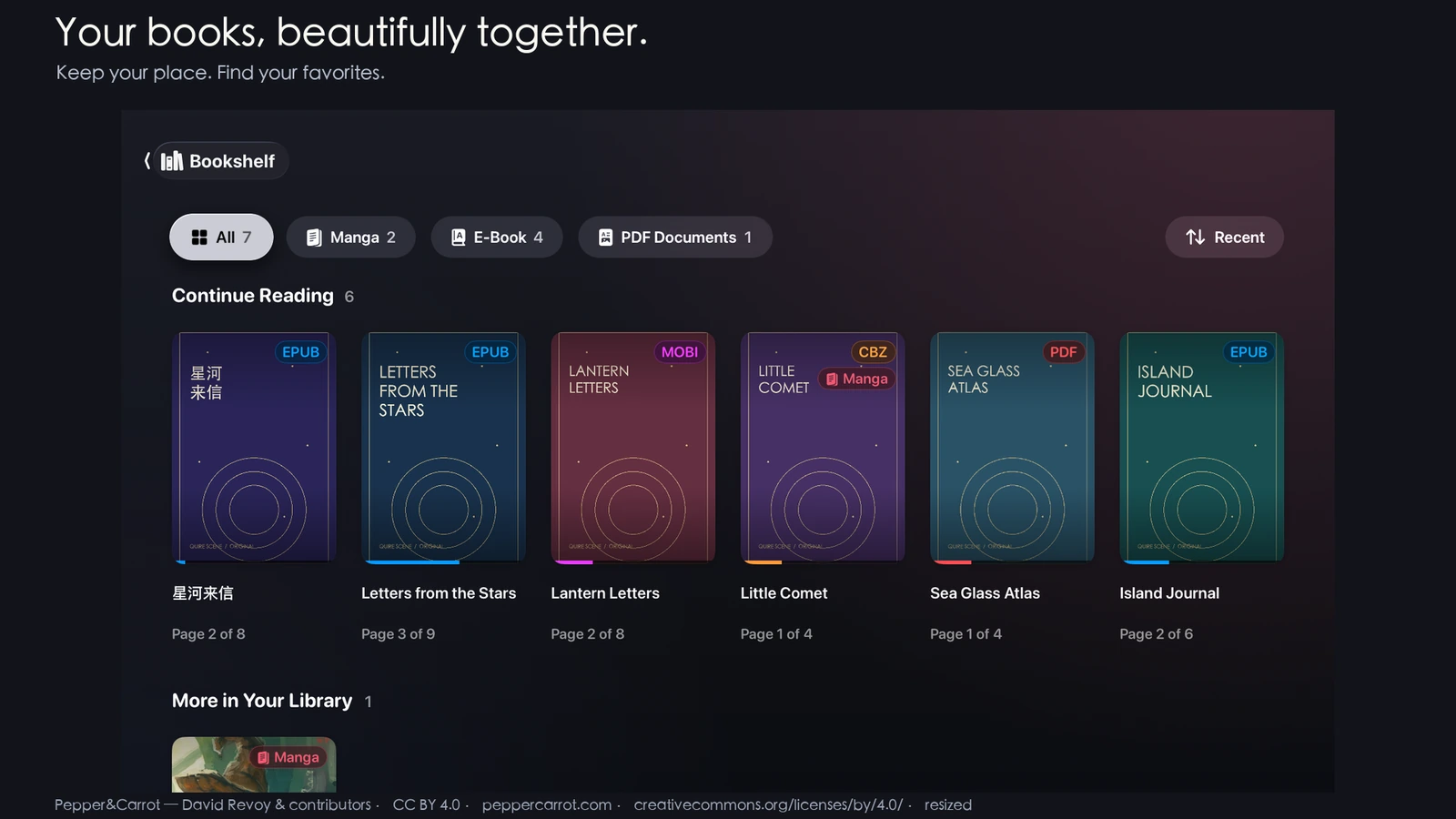Click the More in Your Library heading
Image resolution: width=1456 pixels, height=819 pixels.
[262, 701]
